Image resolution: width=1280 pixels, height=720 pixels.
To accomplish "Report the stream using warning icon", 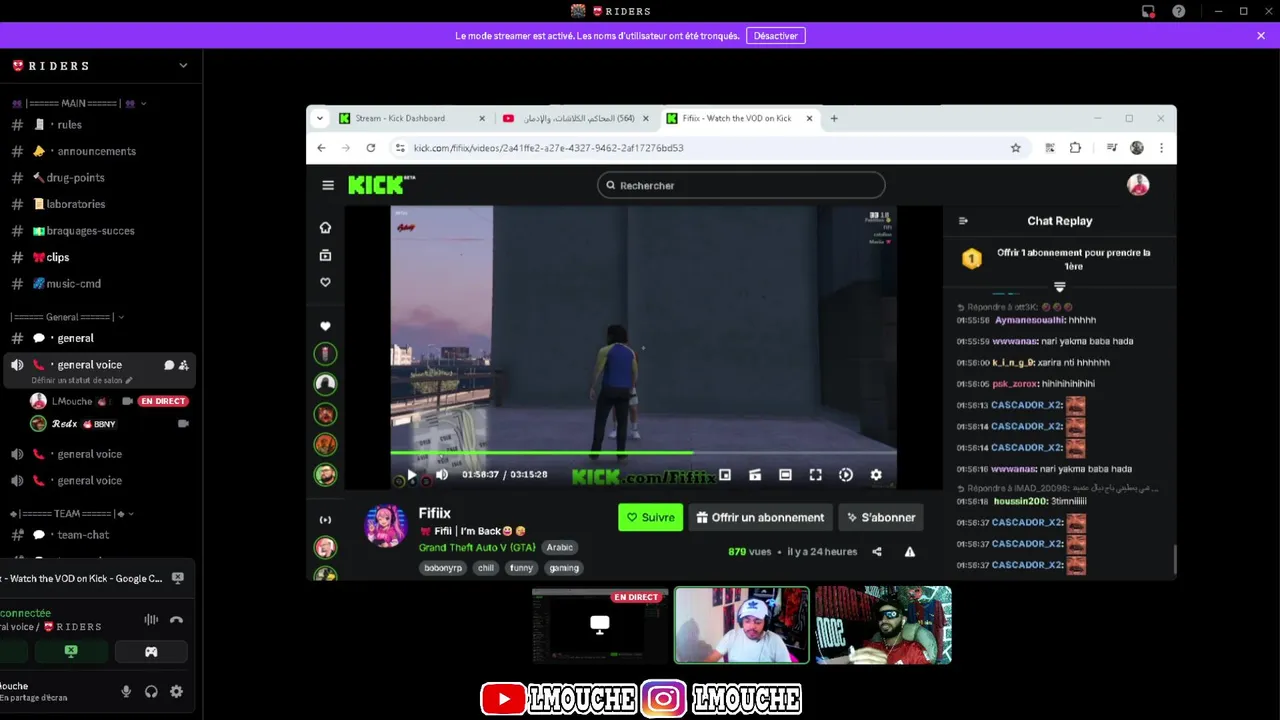I will [x=910, y=551].
